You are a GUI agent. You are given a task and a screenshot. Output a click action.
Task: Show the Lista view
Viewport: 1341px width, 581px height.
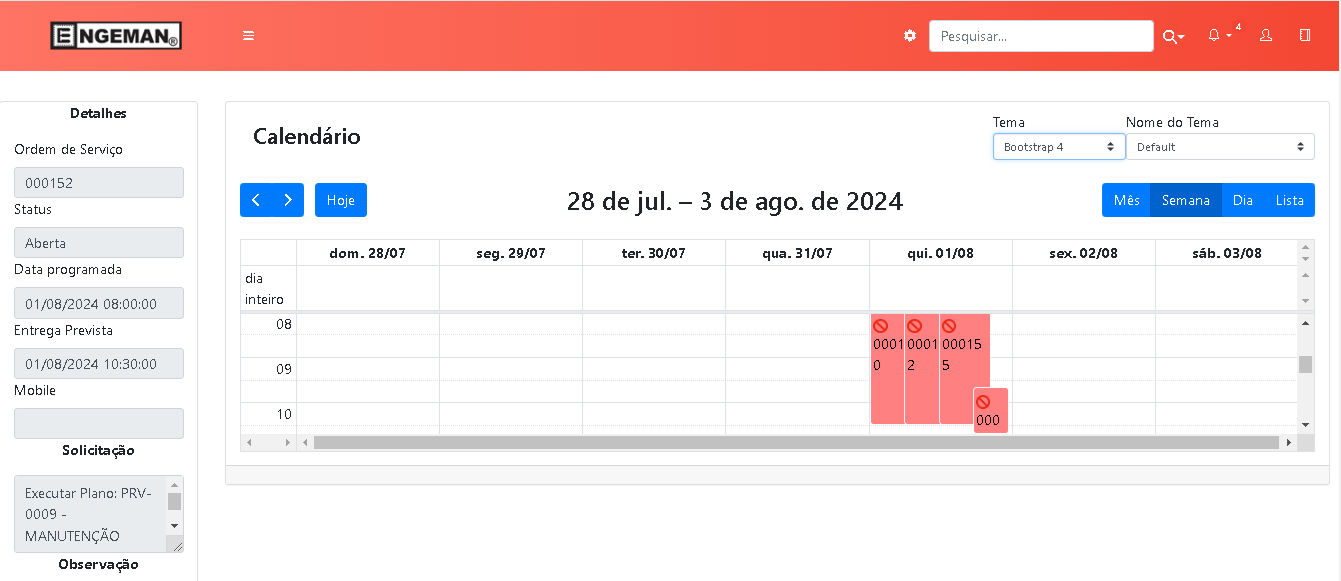coord(1289,200)
